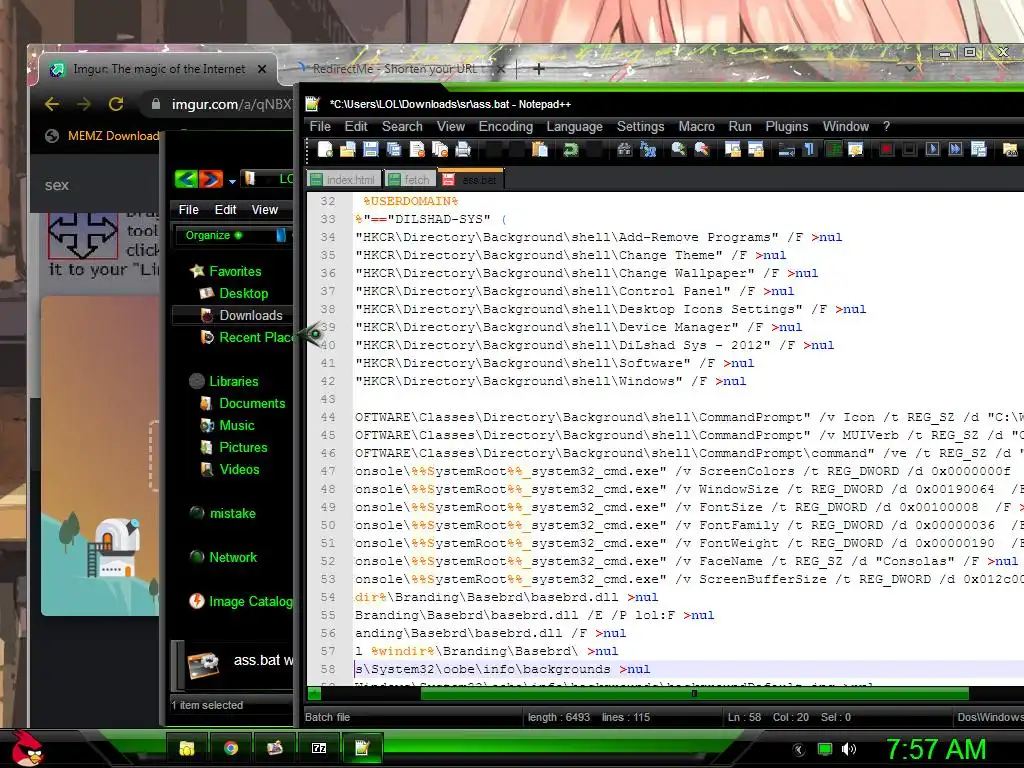This screenshot has width=1024, height=768.
Task: Go back in the Chrome window
Action: tap(52, 104)
